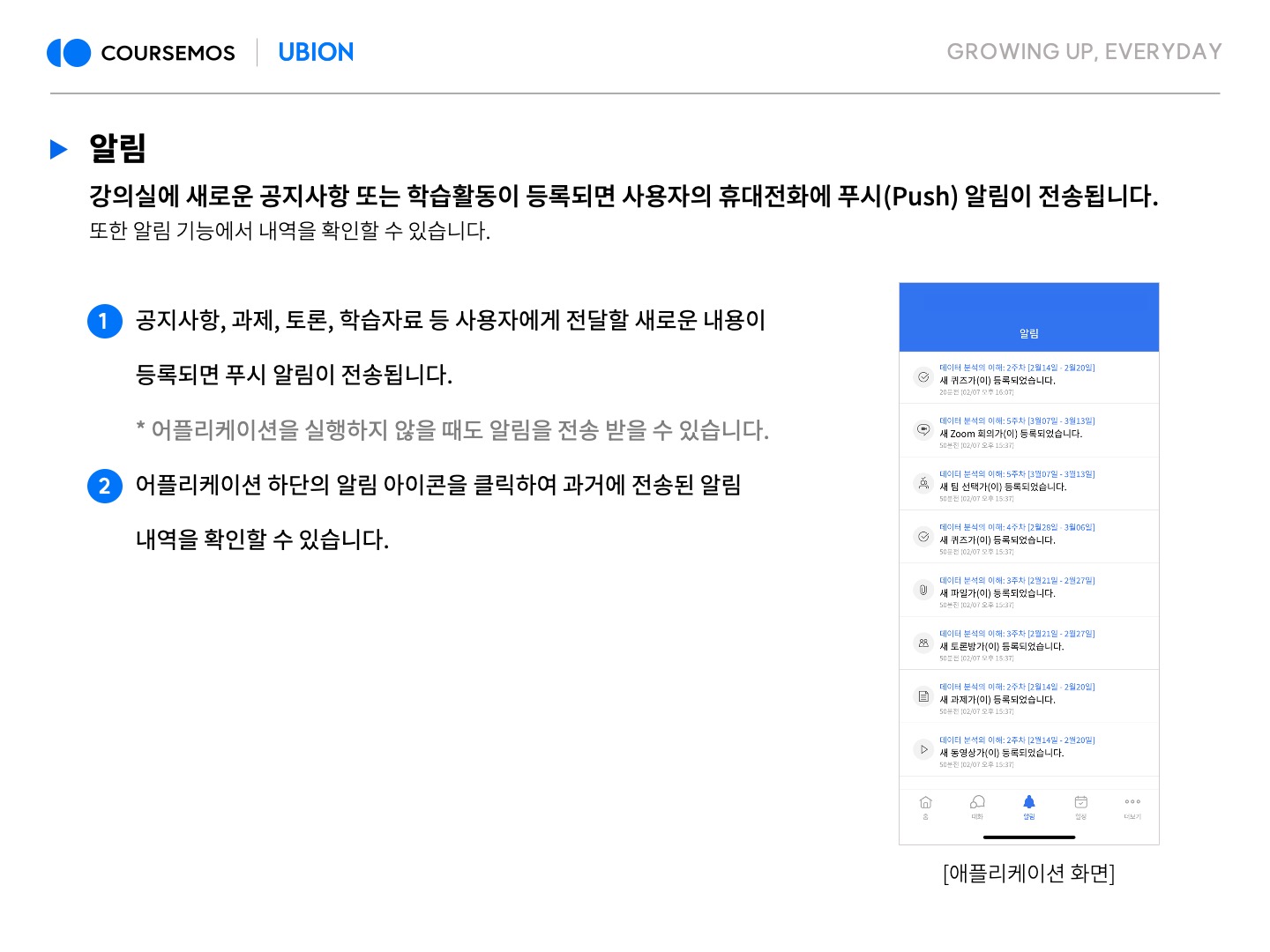This screenshot has width=1270, height=952.
Task: Click the assignment (과제) document icon
Action: (x=923, y=696)
